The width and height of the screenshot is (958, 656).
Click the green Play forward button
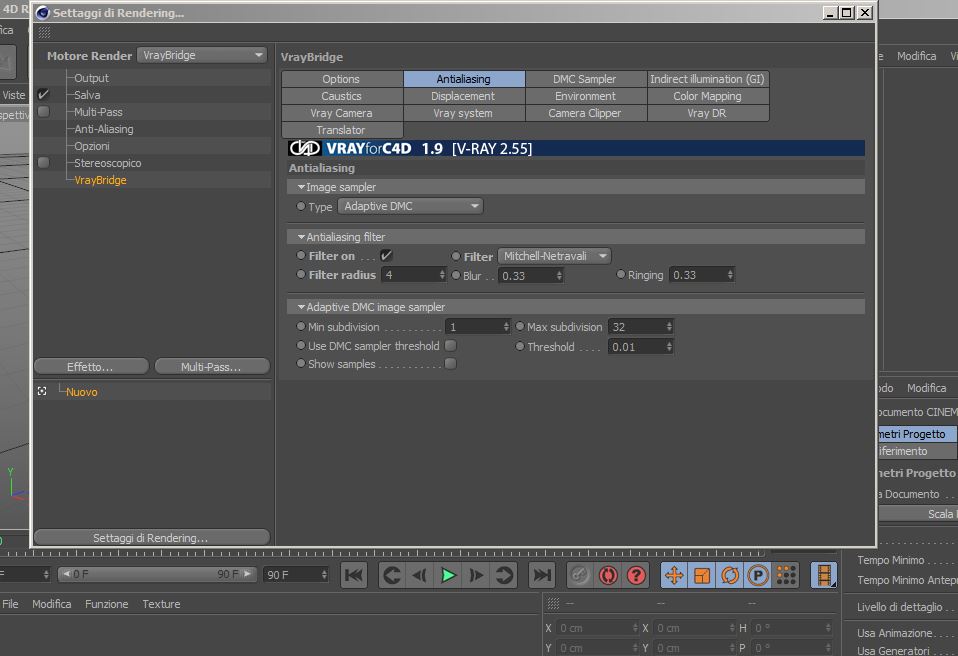448,575
